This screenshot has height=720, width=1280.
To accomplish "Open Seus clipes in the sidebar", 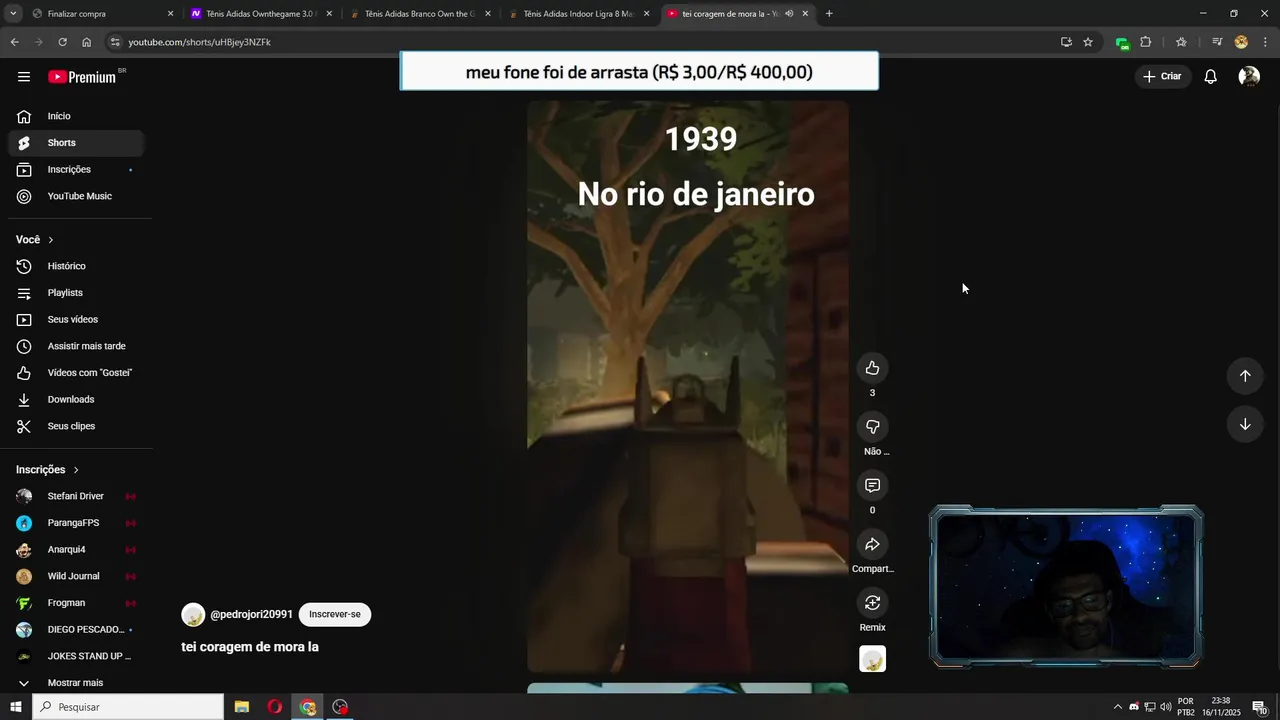I will pos(76,426).
